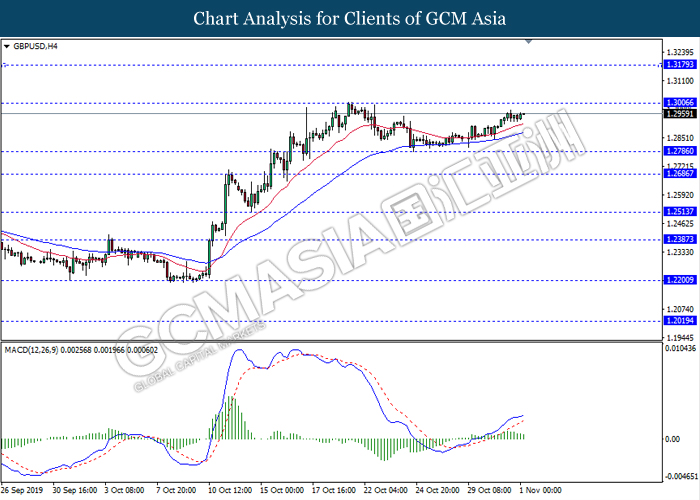Click the 1.31100 scale value
The height and width of the screenshot is (500, 700).
(680, 81)
